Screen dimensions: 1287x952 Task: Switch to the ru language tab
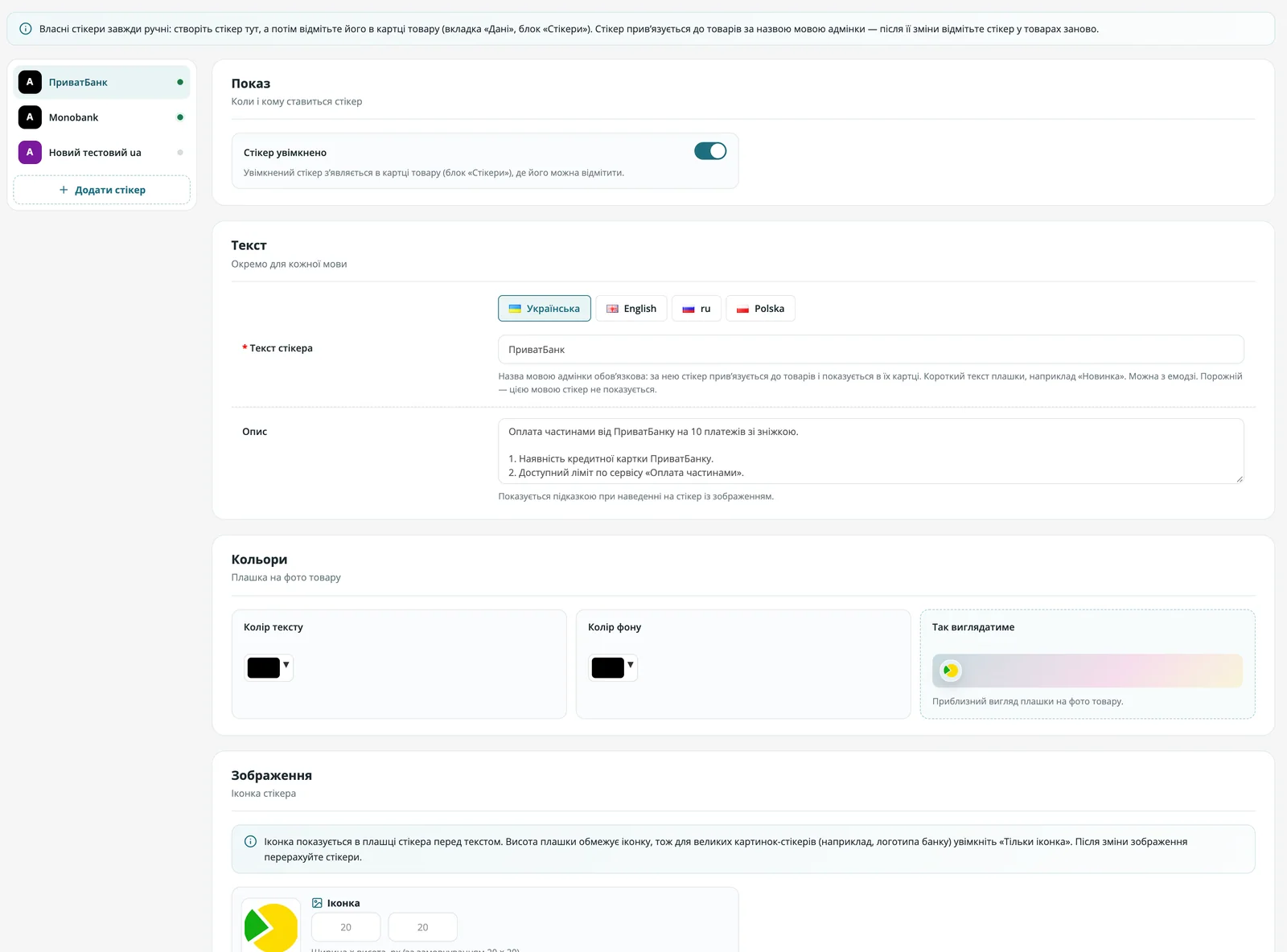697,309
